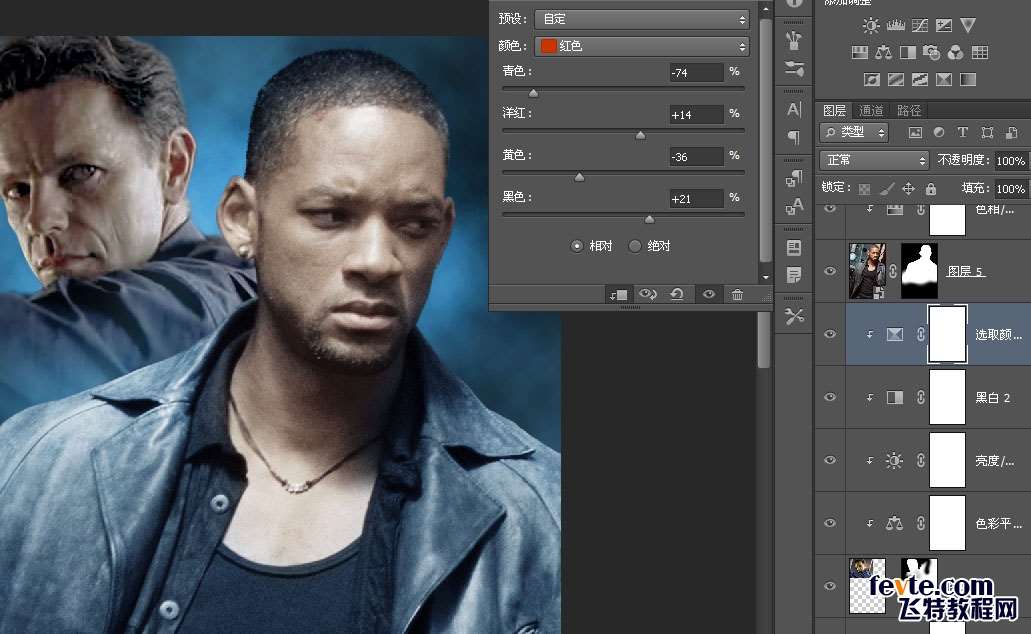1031x634 pixels.
Task: Add a Selective Color adjustment from the adjustments panel
Action: point(944,80)
